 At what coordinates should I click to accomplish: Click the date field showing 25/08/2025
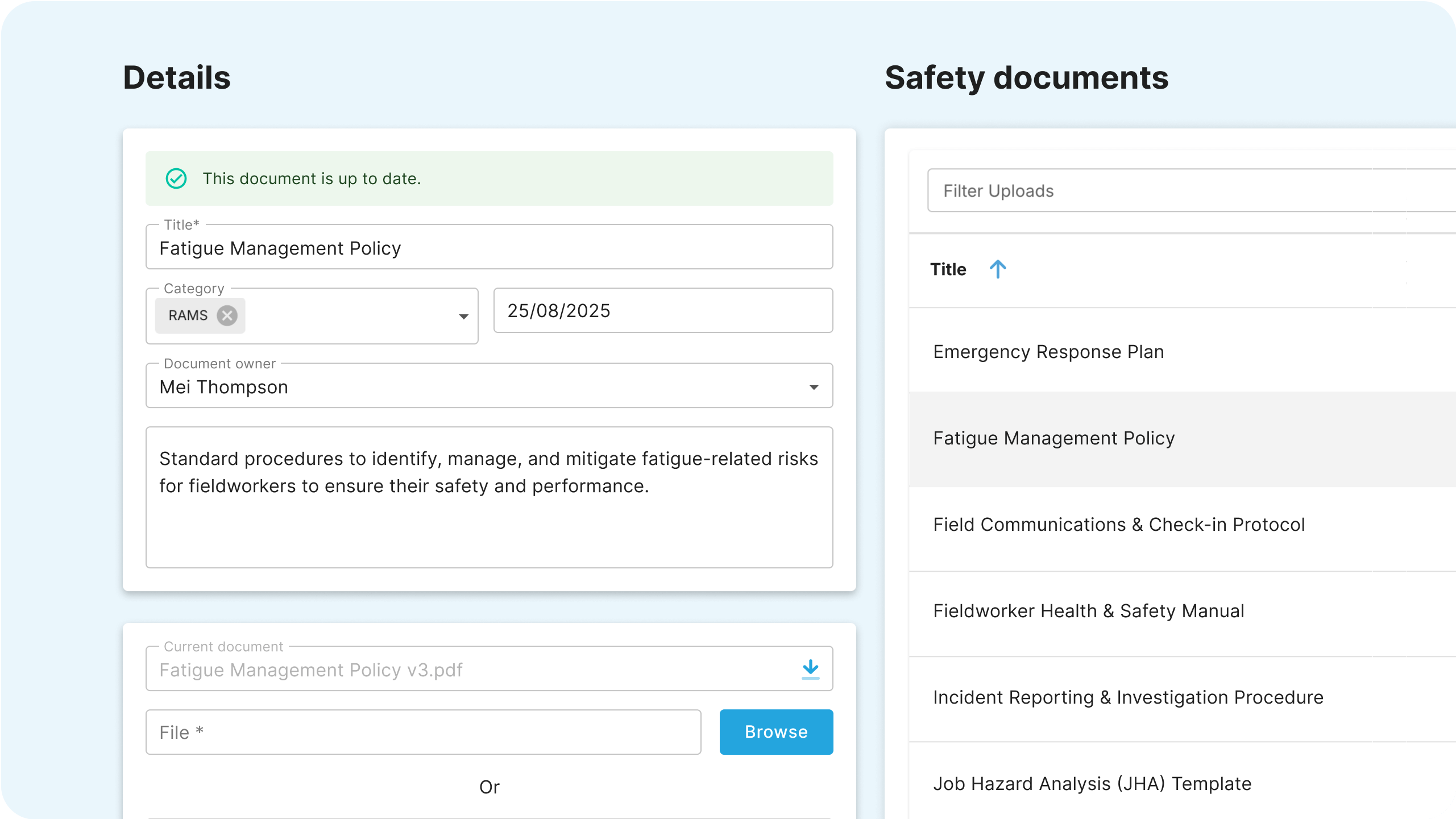point(662,311)
